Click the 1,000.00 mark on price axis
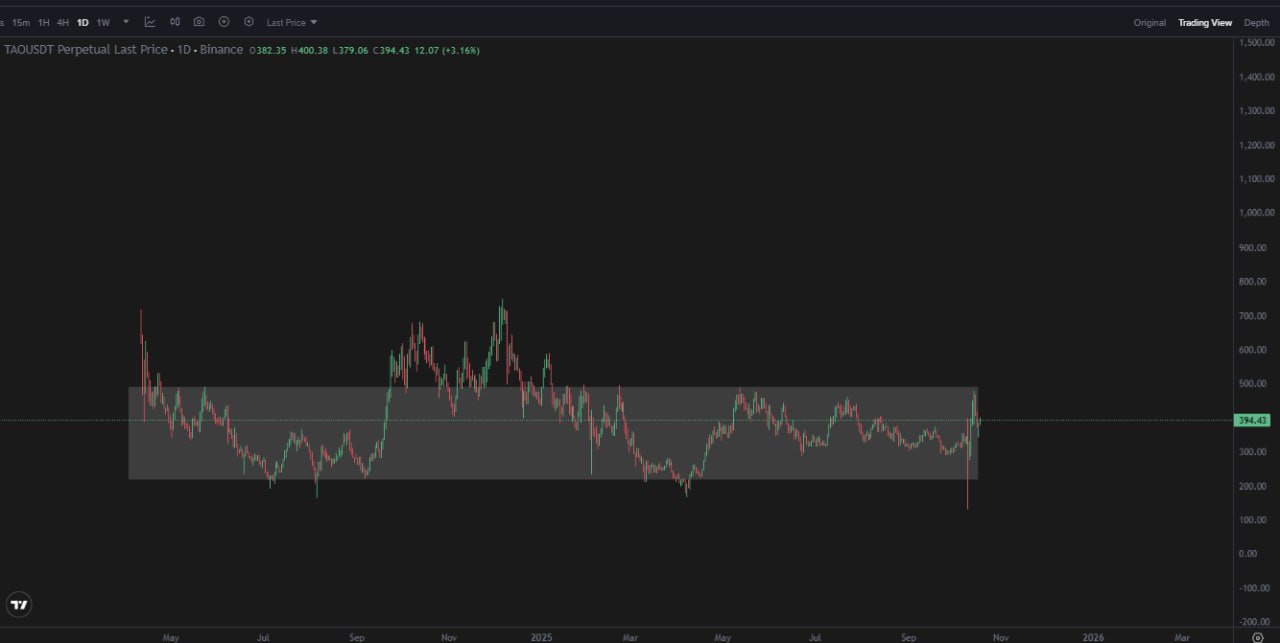 click(1255, 213)
